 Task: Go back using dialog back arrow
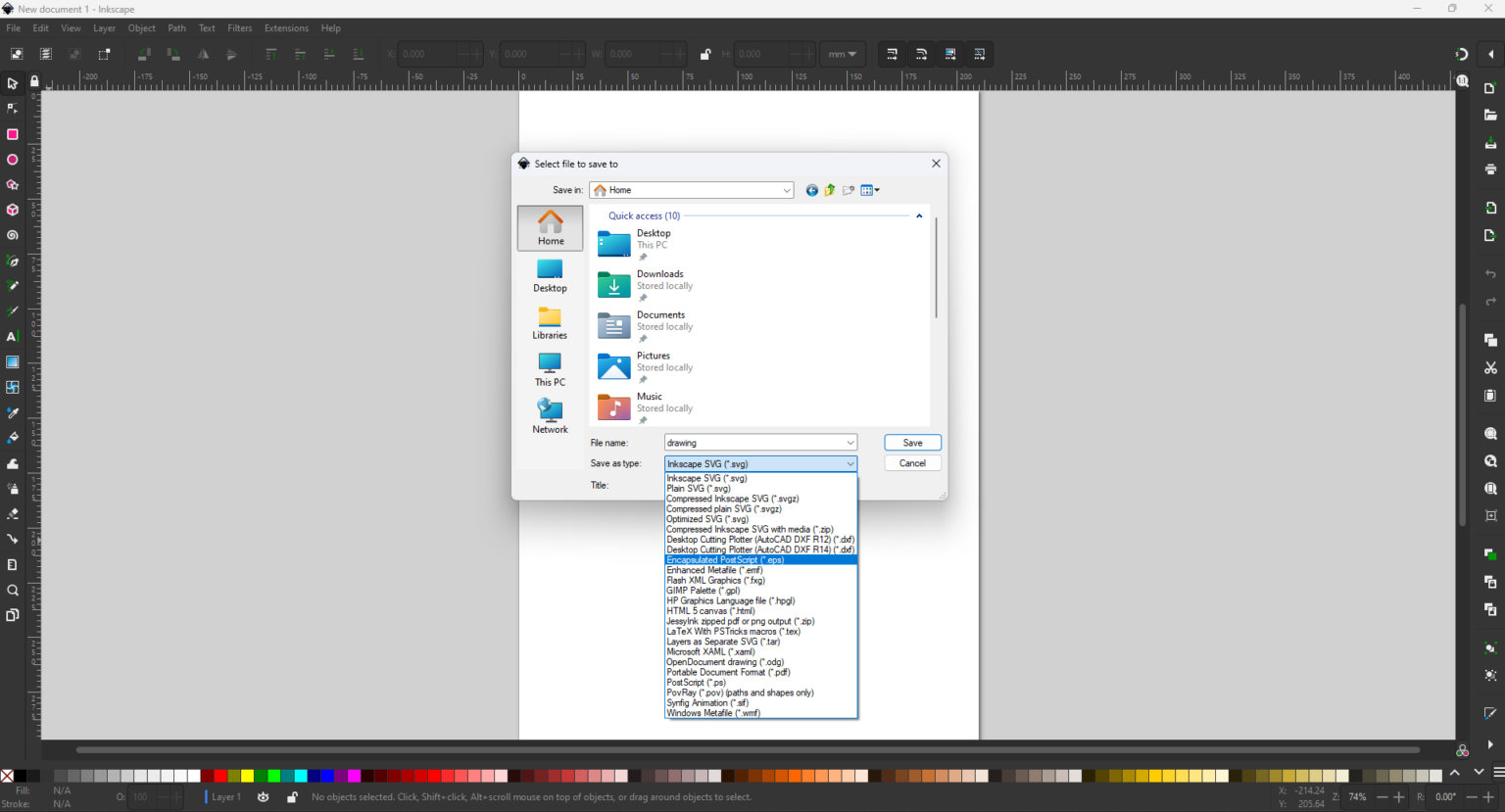tap(811, 190)
